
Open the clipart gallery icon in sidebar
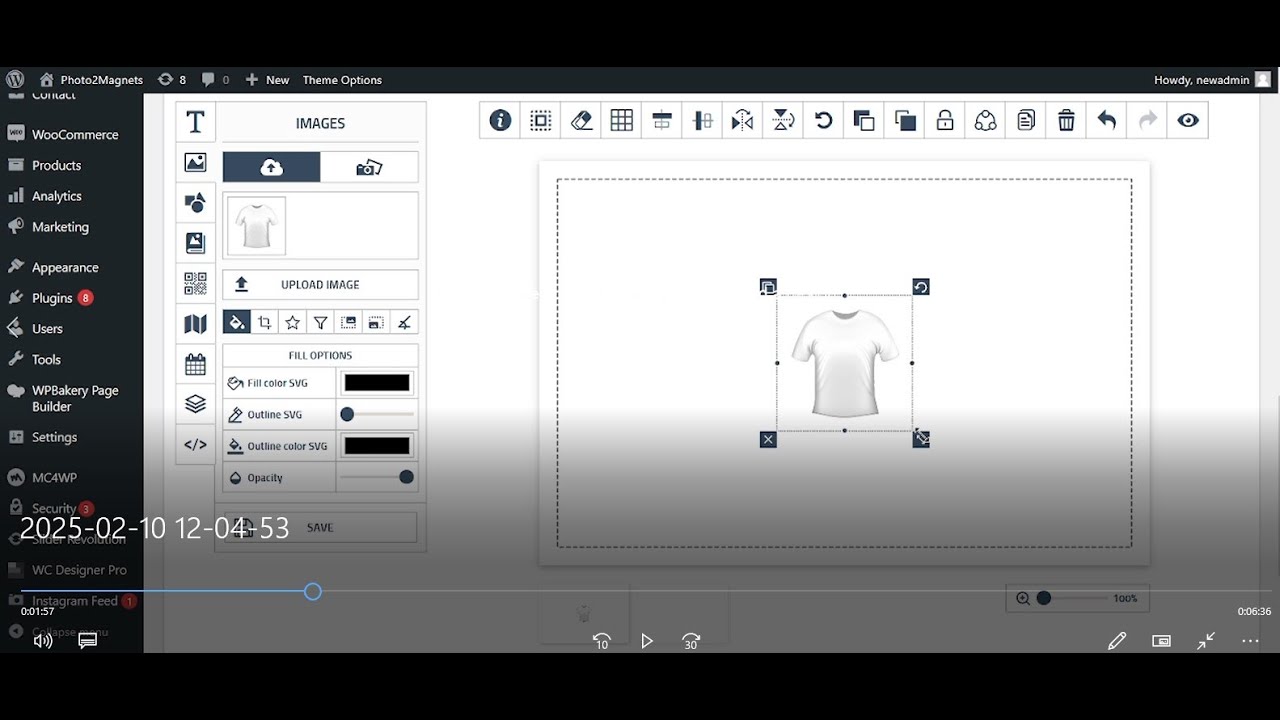pos(195,243)
